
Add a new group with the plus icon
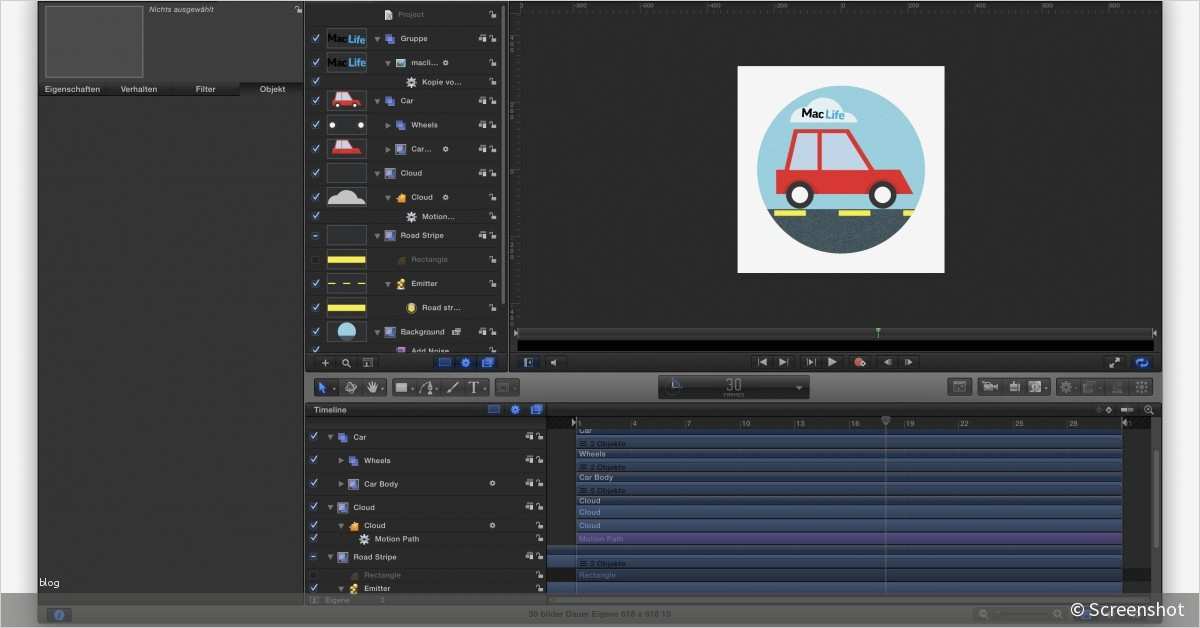pos(325,362)
